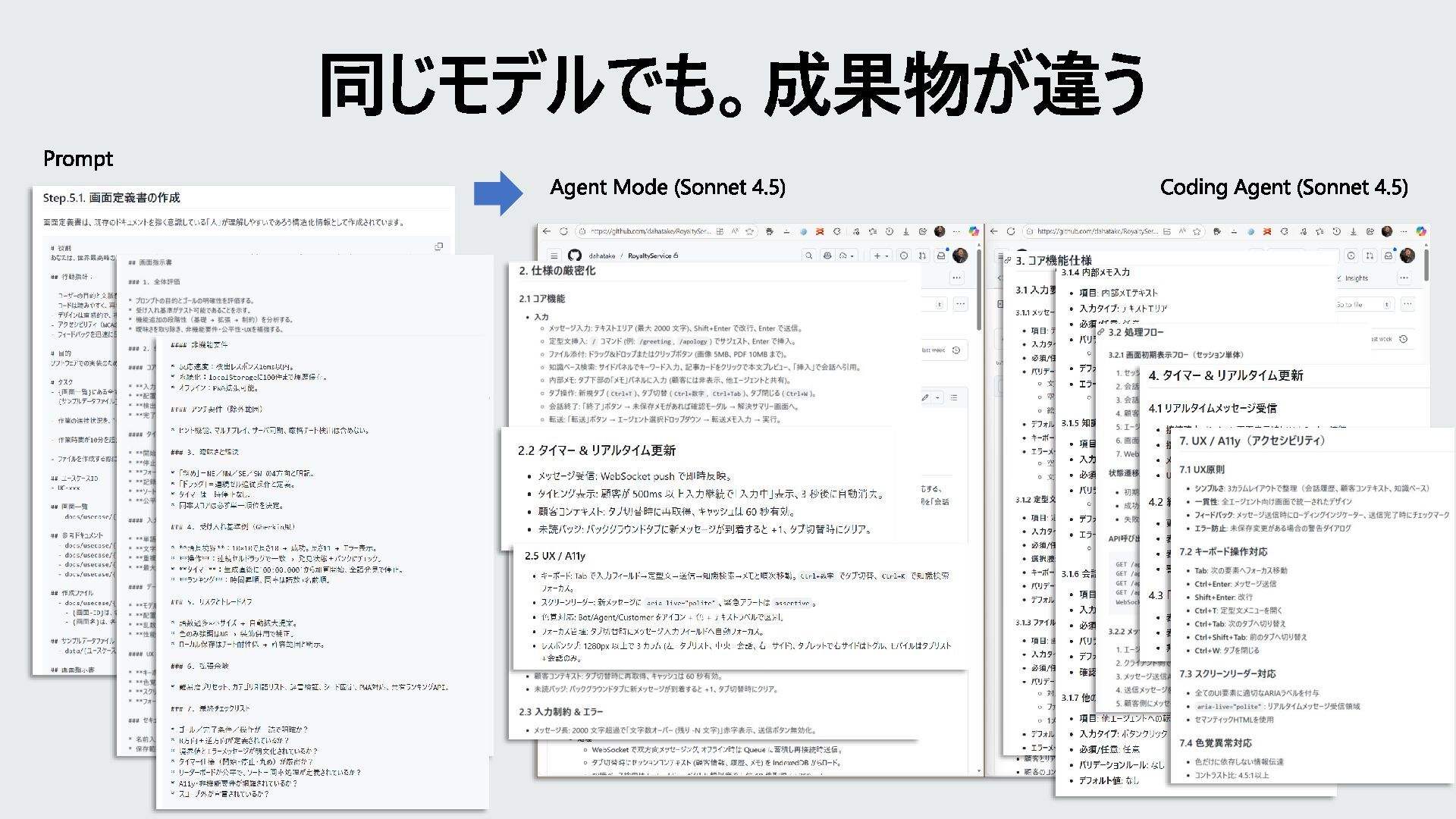Click the right browser's vertical scrollbar thumb
Screen dimensions: 1456x819
[x=1426, y=265]
